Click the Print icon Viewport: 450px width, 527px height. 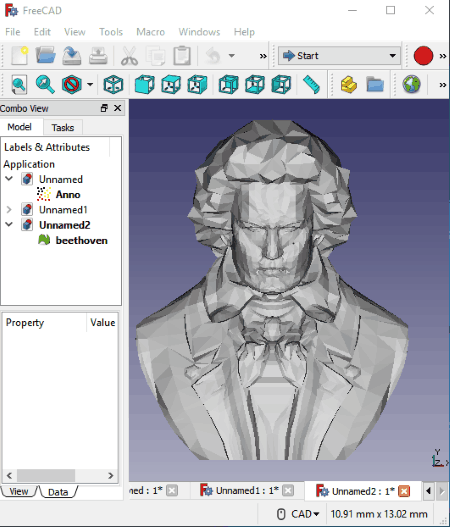[98, 55]
